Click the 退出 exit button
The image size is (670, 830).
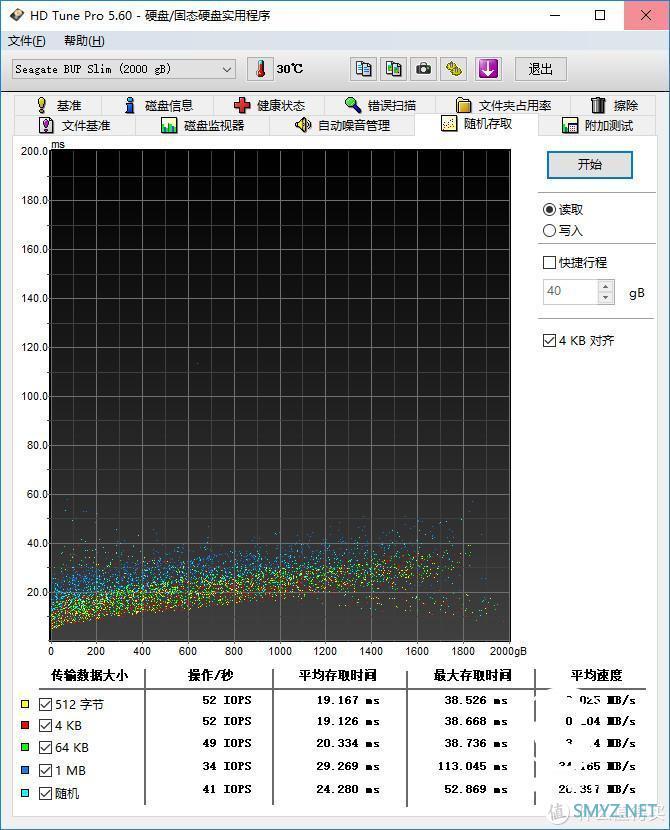coord(540,69)
